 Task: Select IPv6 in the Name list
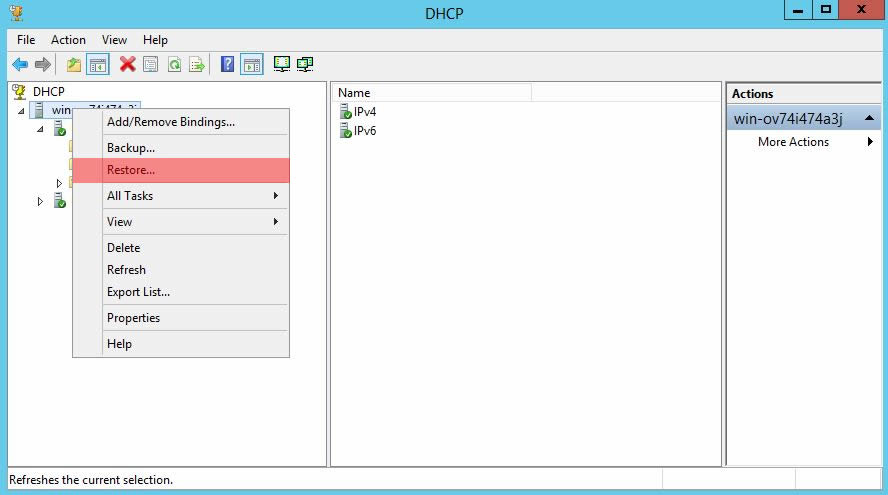point(364,131)
